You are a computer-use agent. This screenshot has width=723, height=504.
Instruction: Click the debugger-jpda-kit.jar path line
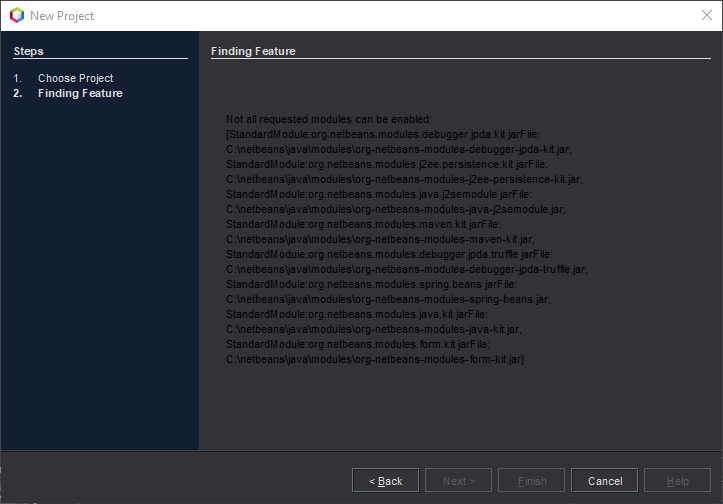pyautogui.click(x=399, y=149)
